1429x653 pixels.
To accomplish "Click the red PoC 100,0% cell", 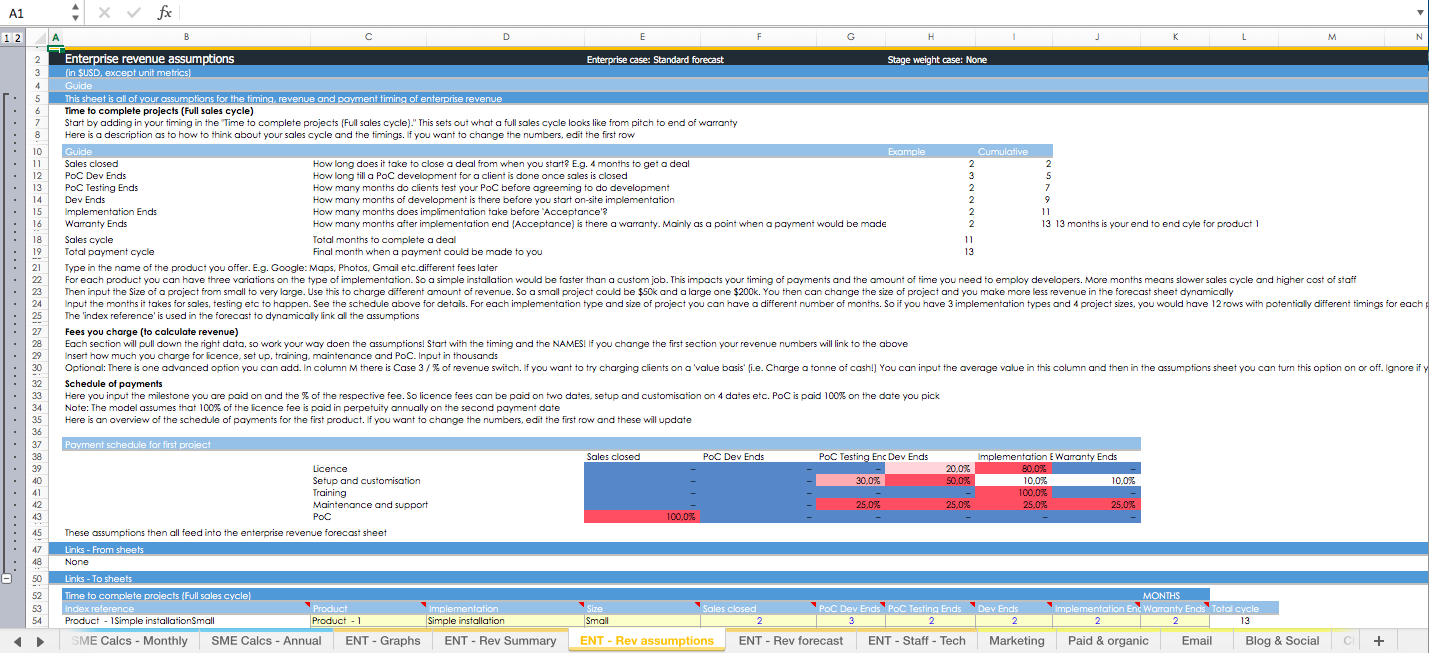I will tap(642, 516).
